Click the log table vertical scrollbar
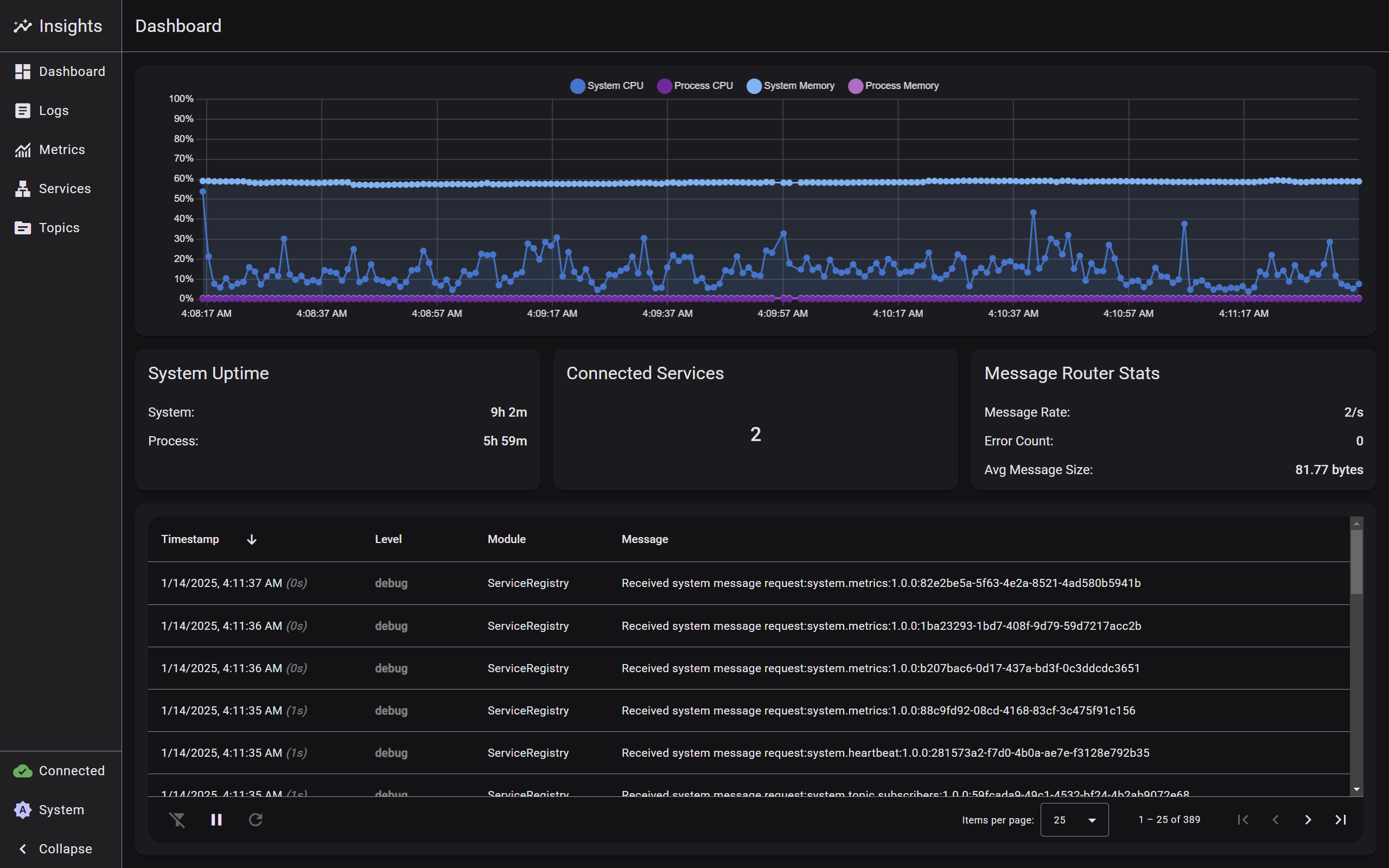Screen dimensions: 1389x868 (1356, 561)
